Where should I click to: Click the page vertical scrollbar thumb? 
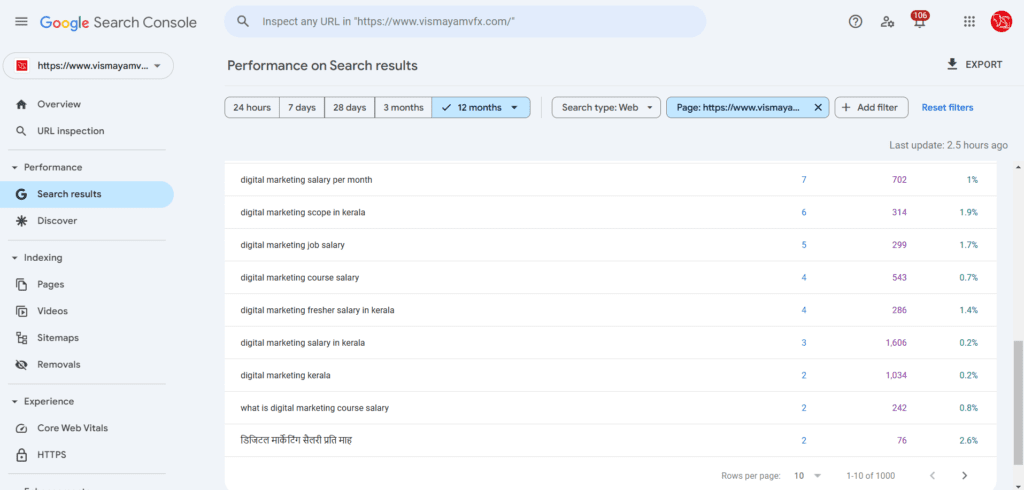click(x=1017, y=405)
